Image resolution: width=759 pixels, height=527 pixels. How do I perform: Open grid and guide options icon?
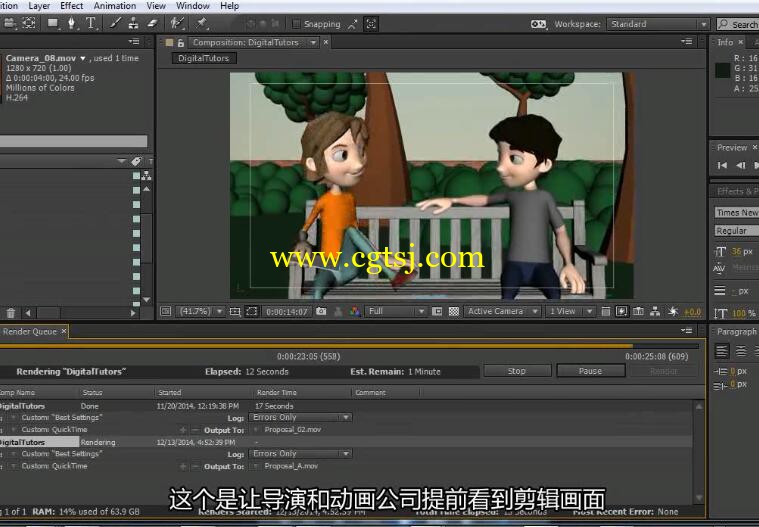pos(235,311)
